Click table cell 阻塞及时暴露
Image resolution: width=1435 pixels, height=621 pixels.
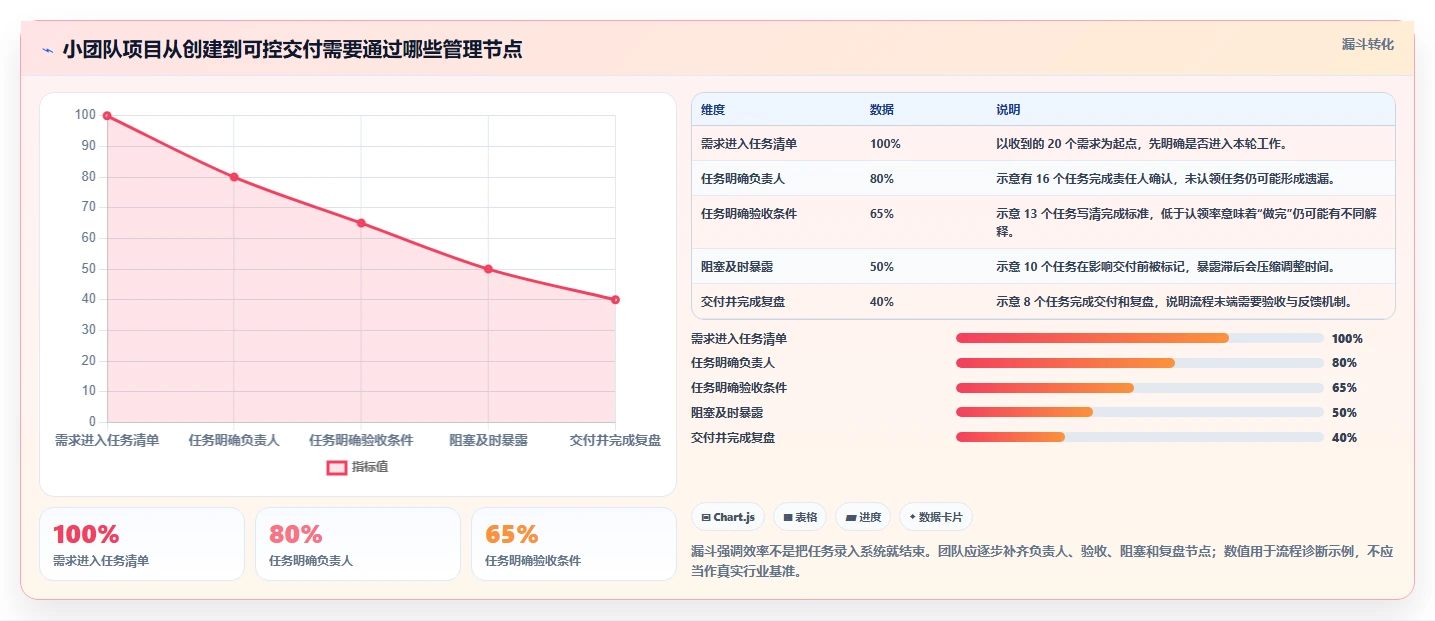737,267
